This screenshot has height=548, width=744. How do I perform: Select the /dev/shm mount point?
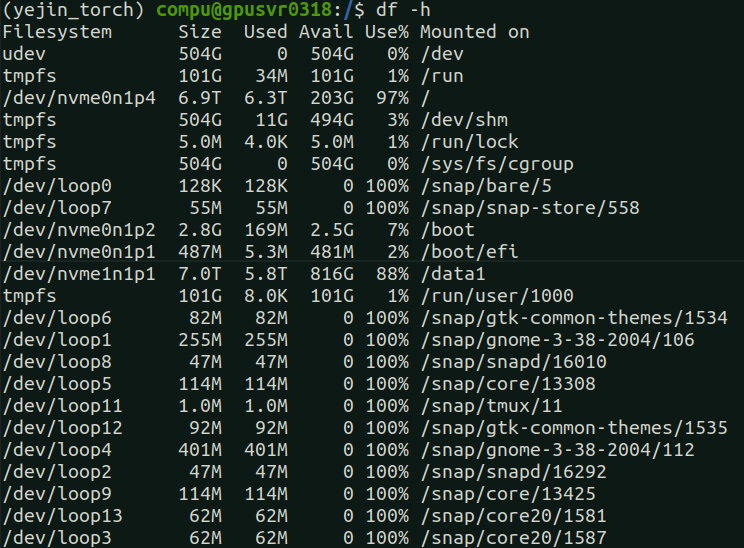(465, 120)
